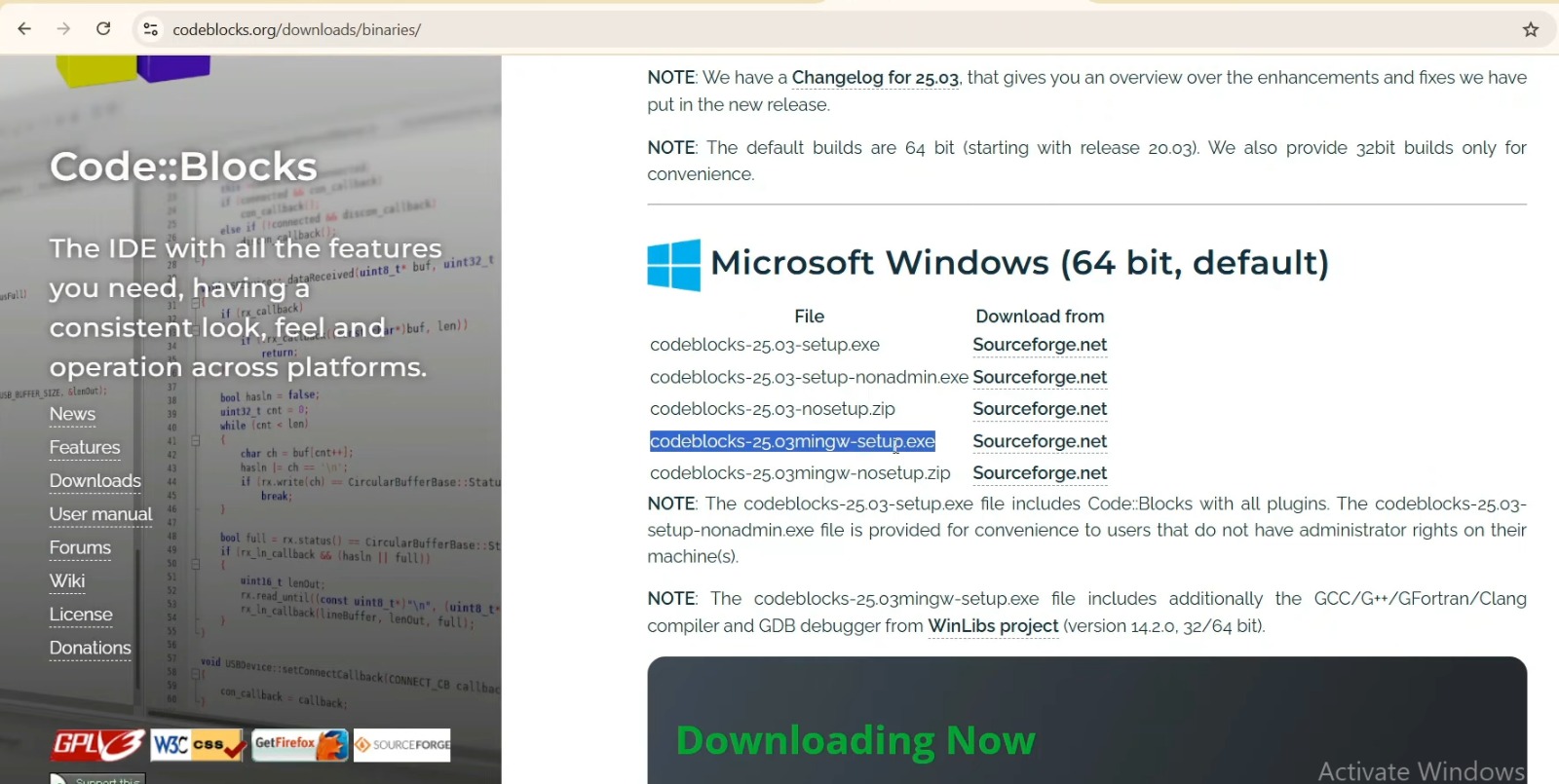The image size is (1559, 784).
Task: Click Sourceforge.net for setup-nonadmin.exe
Action: pos(1040,377)
